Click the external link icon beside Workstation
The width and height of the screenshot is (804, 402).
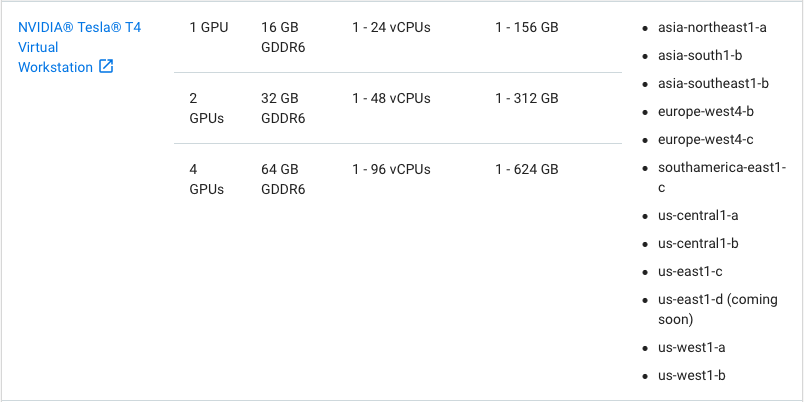click(x=106, y=66)
